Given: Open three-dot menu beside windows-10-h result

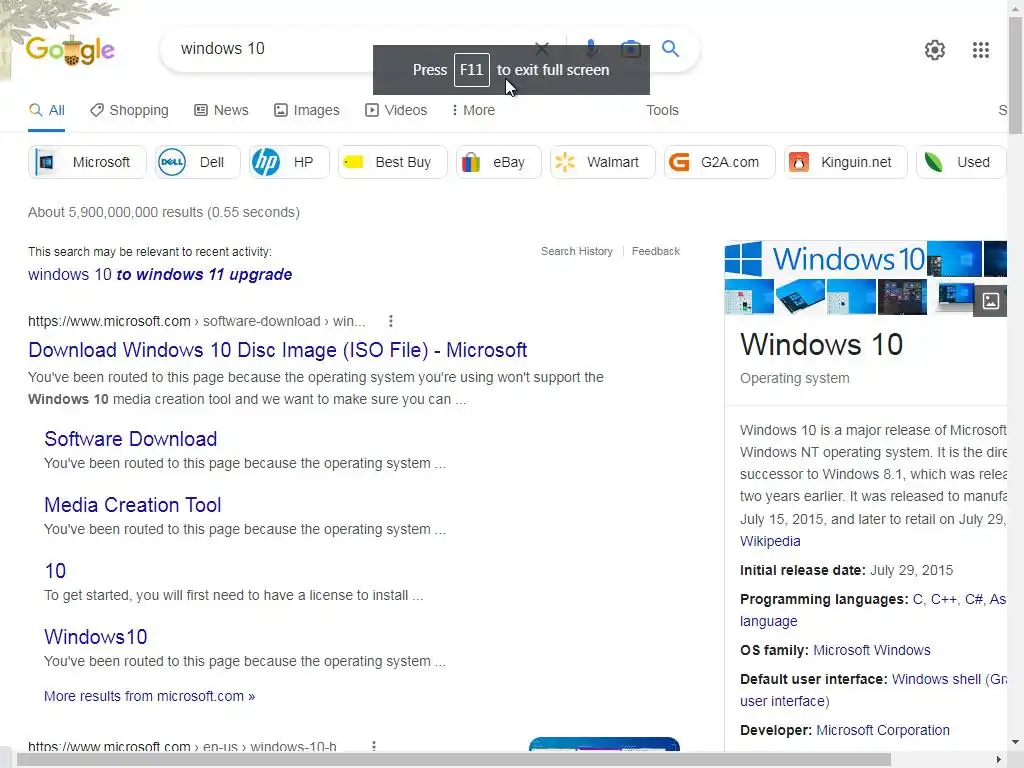Looking at the screenshot, I should point(374,746).
